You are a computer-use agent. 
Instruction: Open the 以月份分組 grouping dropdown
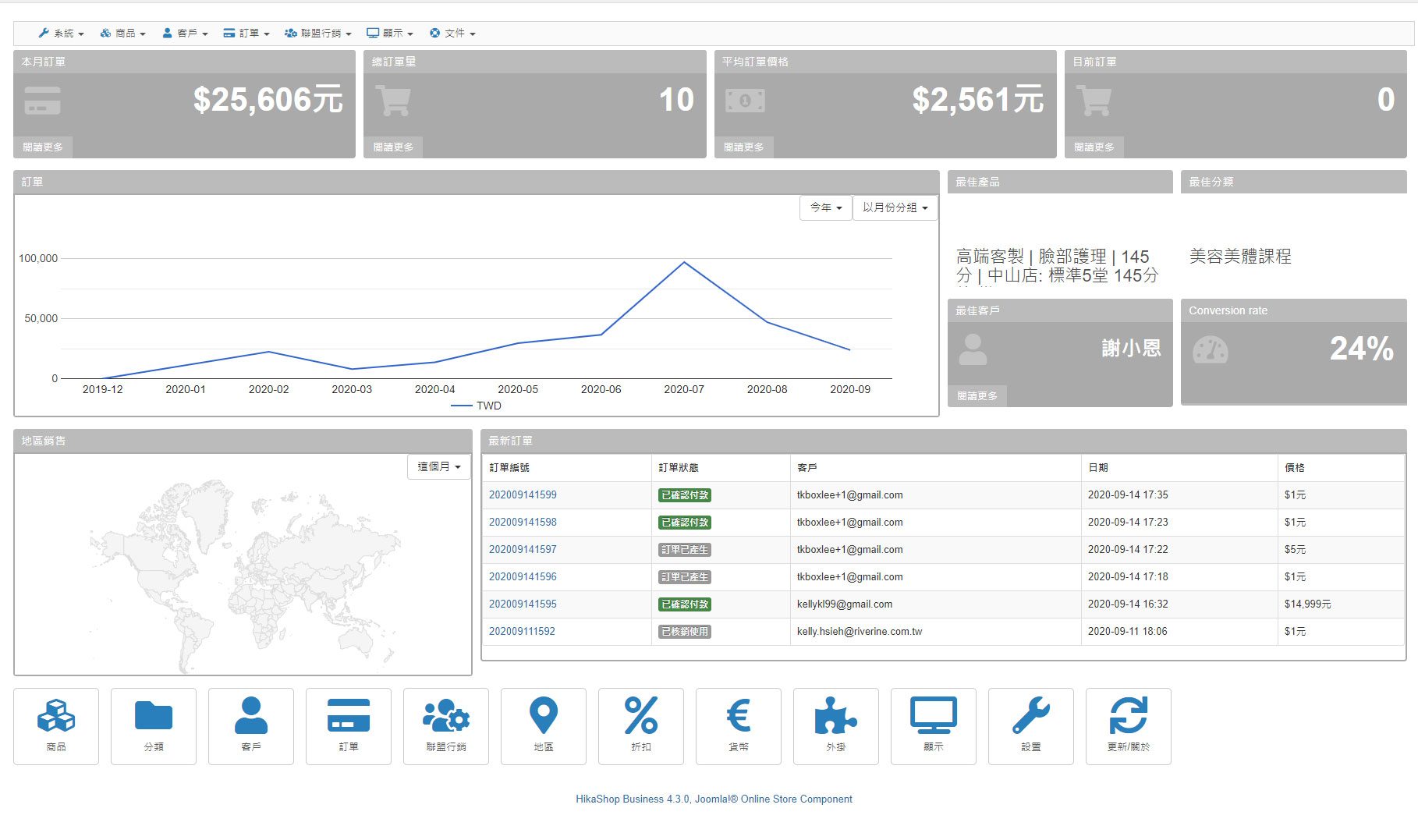pyautogui.click(x=895, y=207)
